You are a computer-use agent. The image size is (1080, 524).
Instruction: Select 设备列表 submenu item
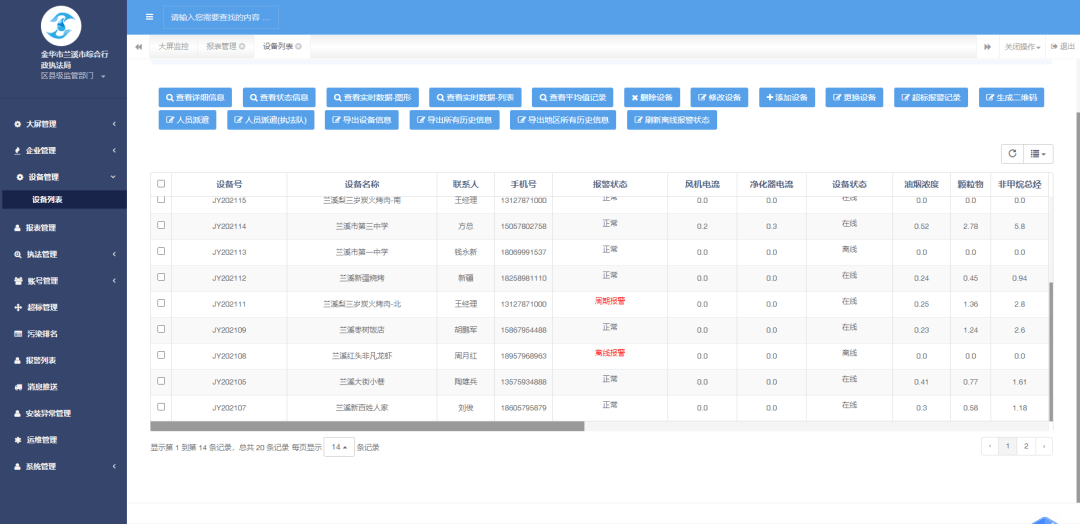click(63, 200)
